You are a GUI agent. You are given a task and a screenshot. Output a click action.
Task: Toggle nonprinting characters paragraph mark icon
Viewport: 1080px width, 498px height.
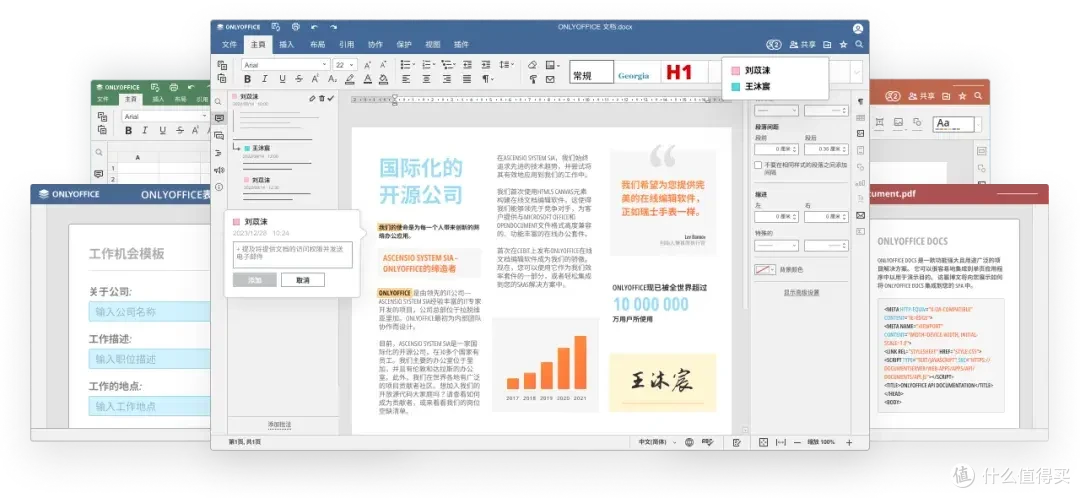click(x=487, y=79)
